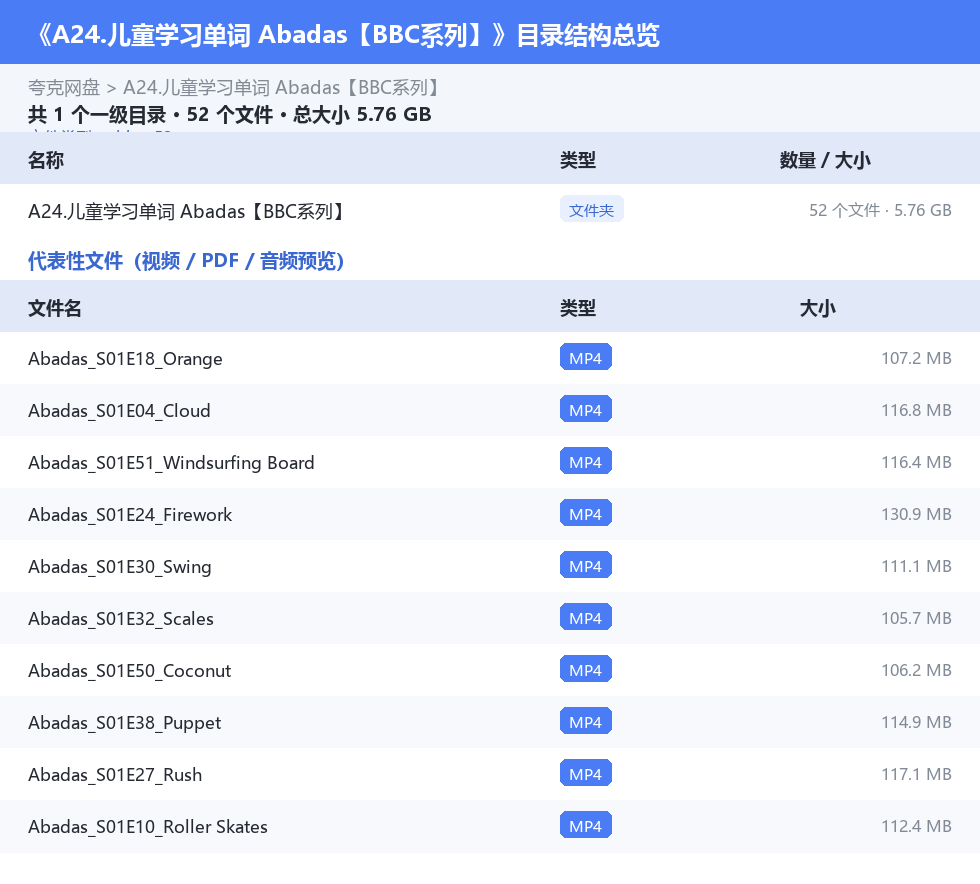The image size is (980, 884).
Task: Open the A24 folder breadcrumb entry
Action: [282, 88]
